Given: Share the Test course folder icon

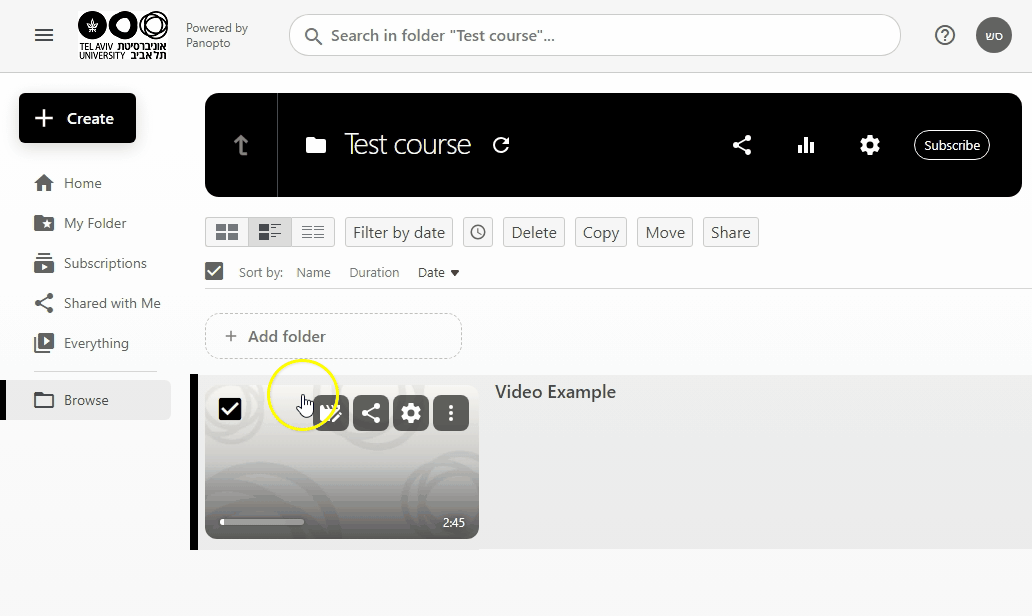Looking at the screenshot, I should 742,145.
